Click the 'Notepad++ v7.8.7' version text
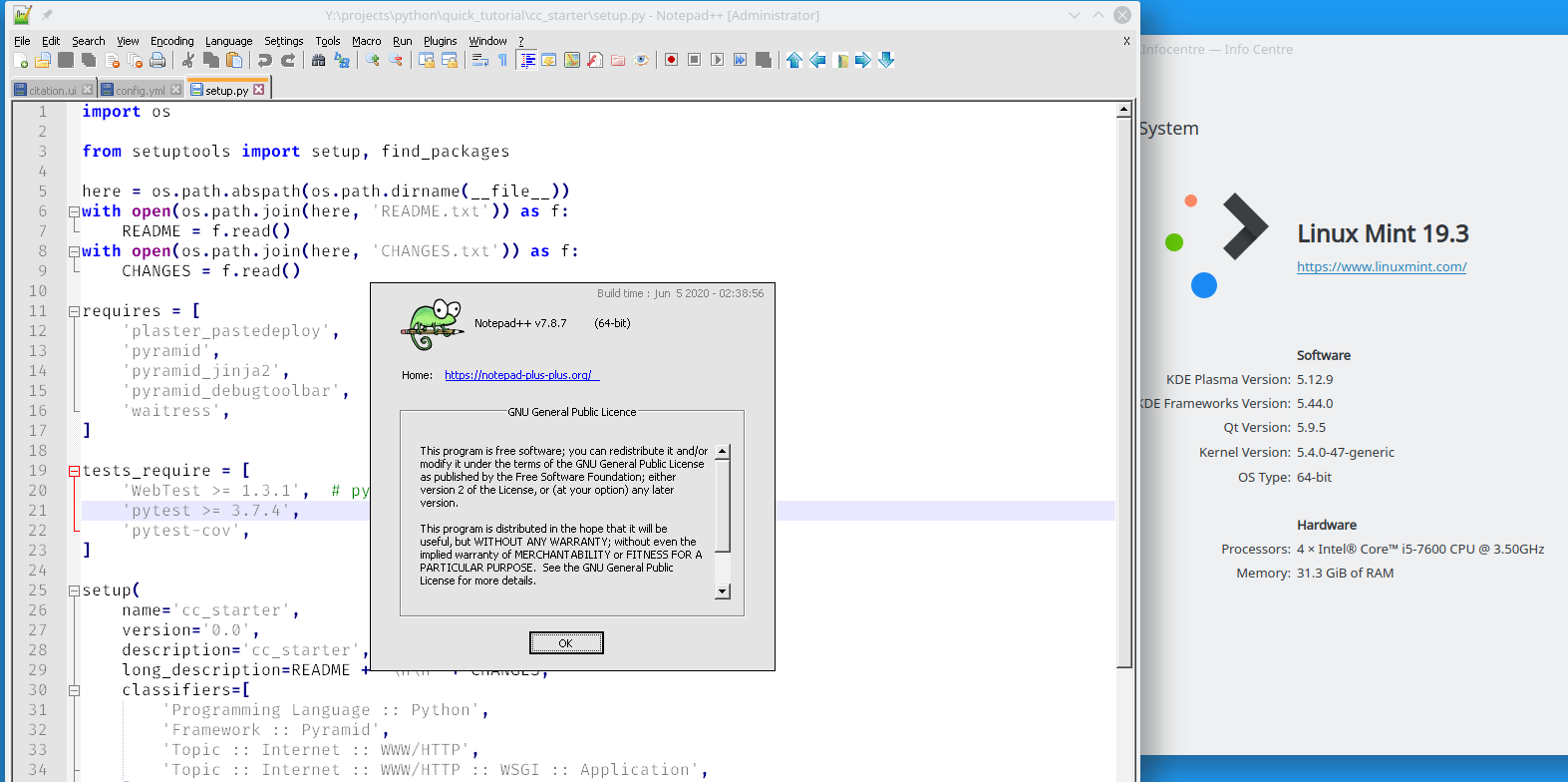Viewport: 1568px width, 782px height. [x=520, y=323]
